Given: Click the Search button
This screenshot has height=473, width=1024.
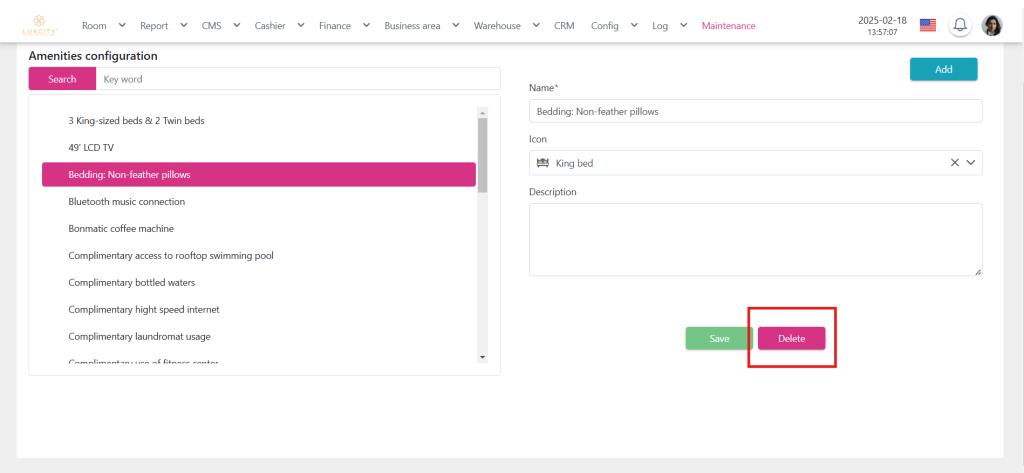Looking at the screenshot, I should click(62, 79).
